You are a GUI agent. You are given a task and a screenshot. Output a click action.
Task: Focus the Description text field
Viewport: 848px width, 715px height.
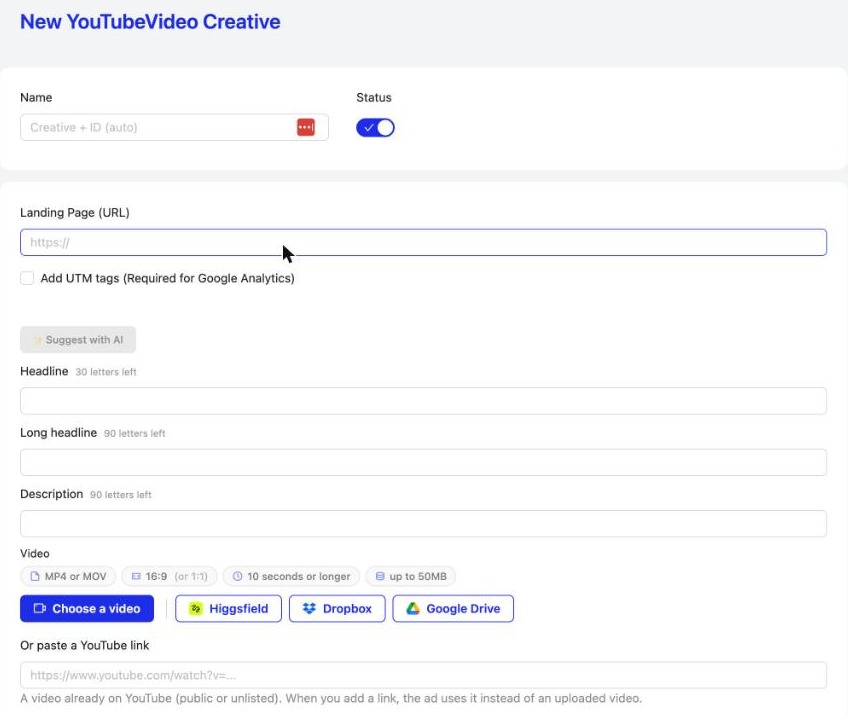click(x=423, y=524)
